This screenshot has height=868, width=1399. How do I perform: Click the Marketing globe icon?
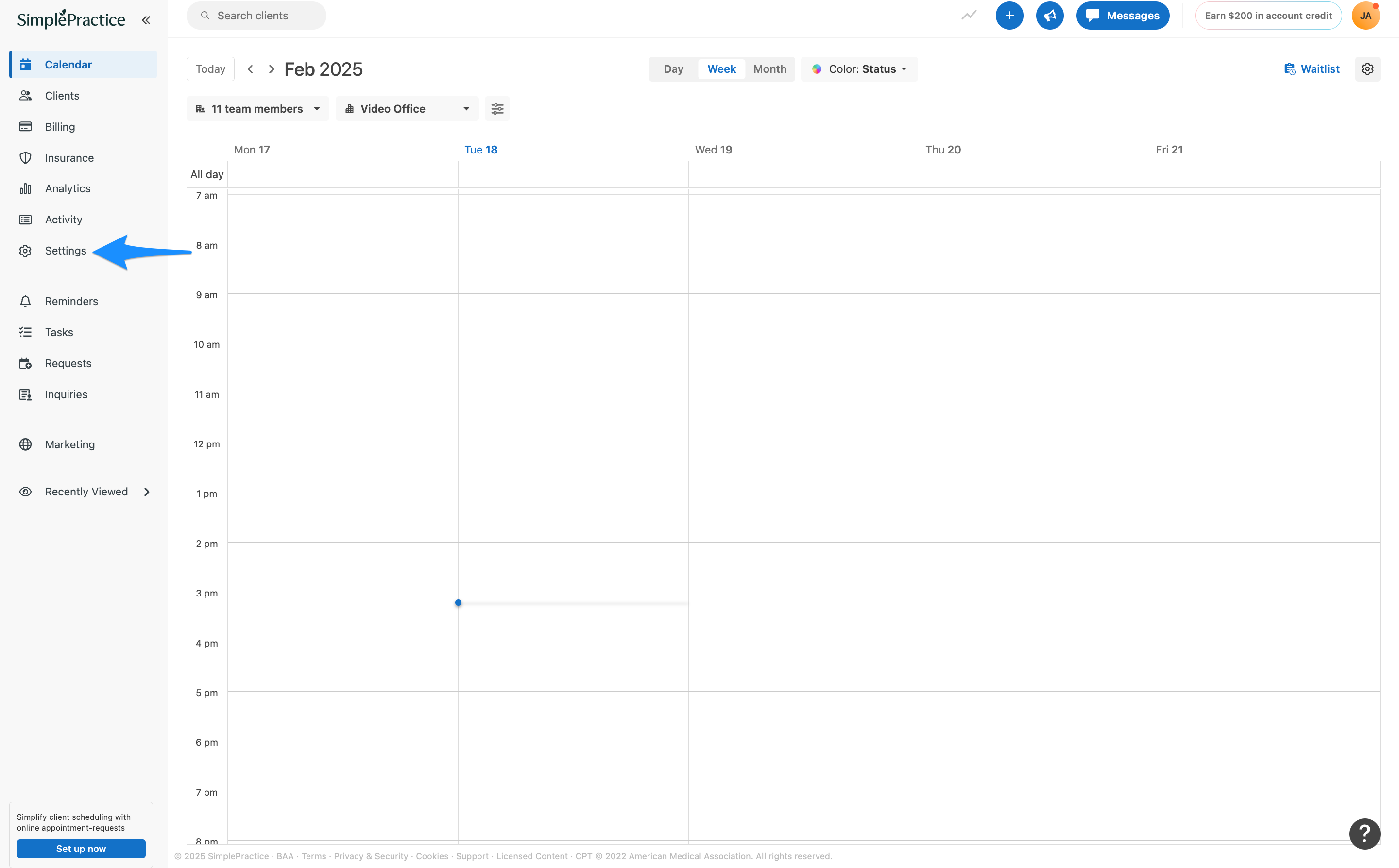[25, 444]
